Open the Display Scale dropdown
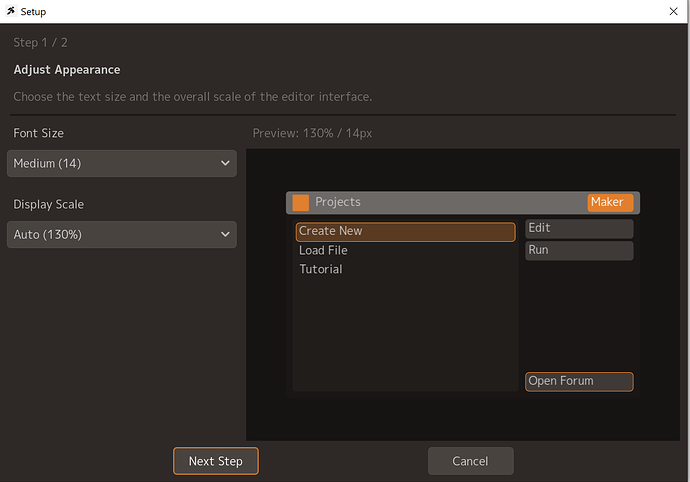The width and height of the screenshot is (690, 482). (x=121, y=235)
